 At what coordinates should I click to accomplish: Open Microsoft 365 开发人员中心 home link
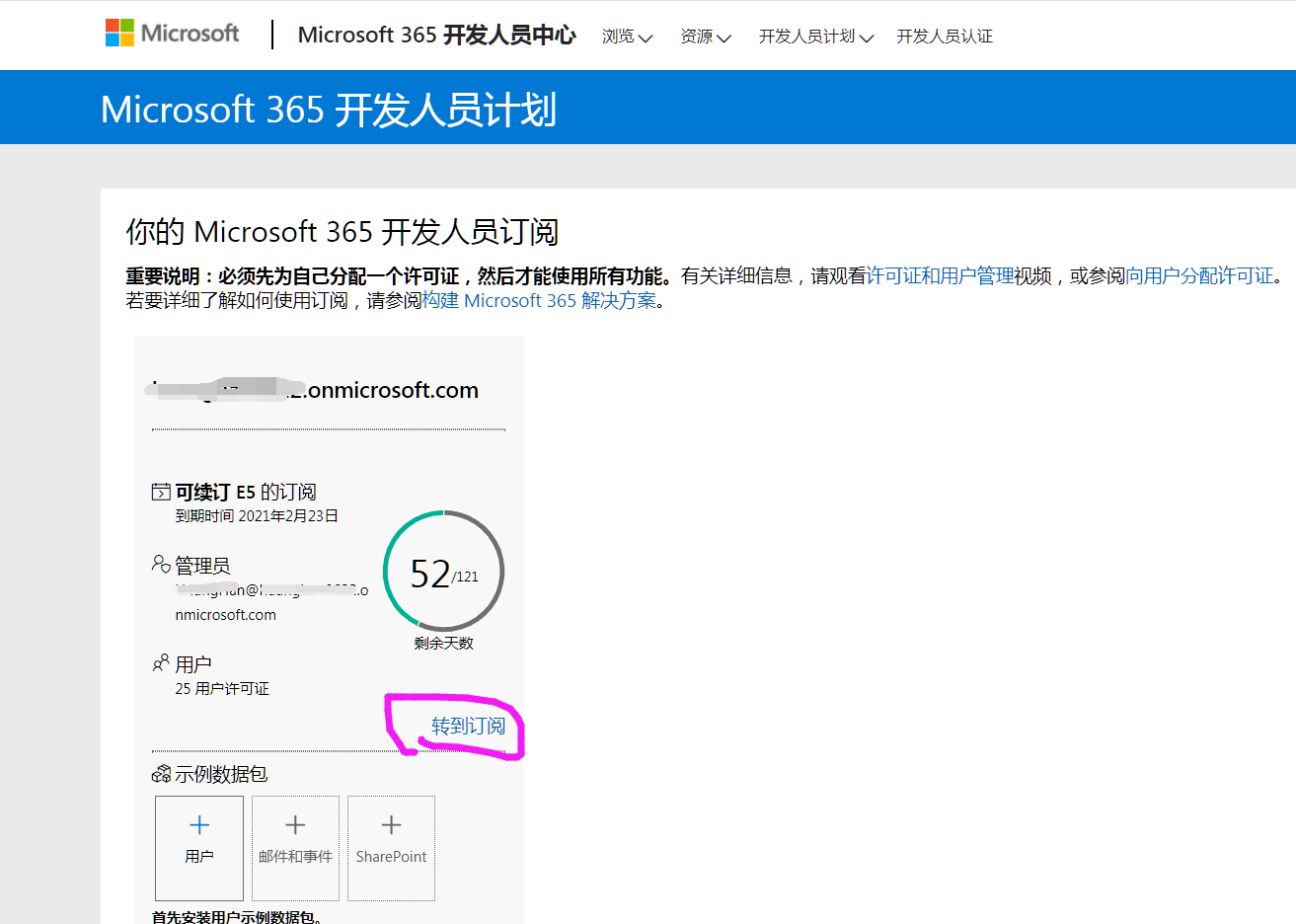click(436, 35)
